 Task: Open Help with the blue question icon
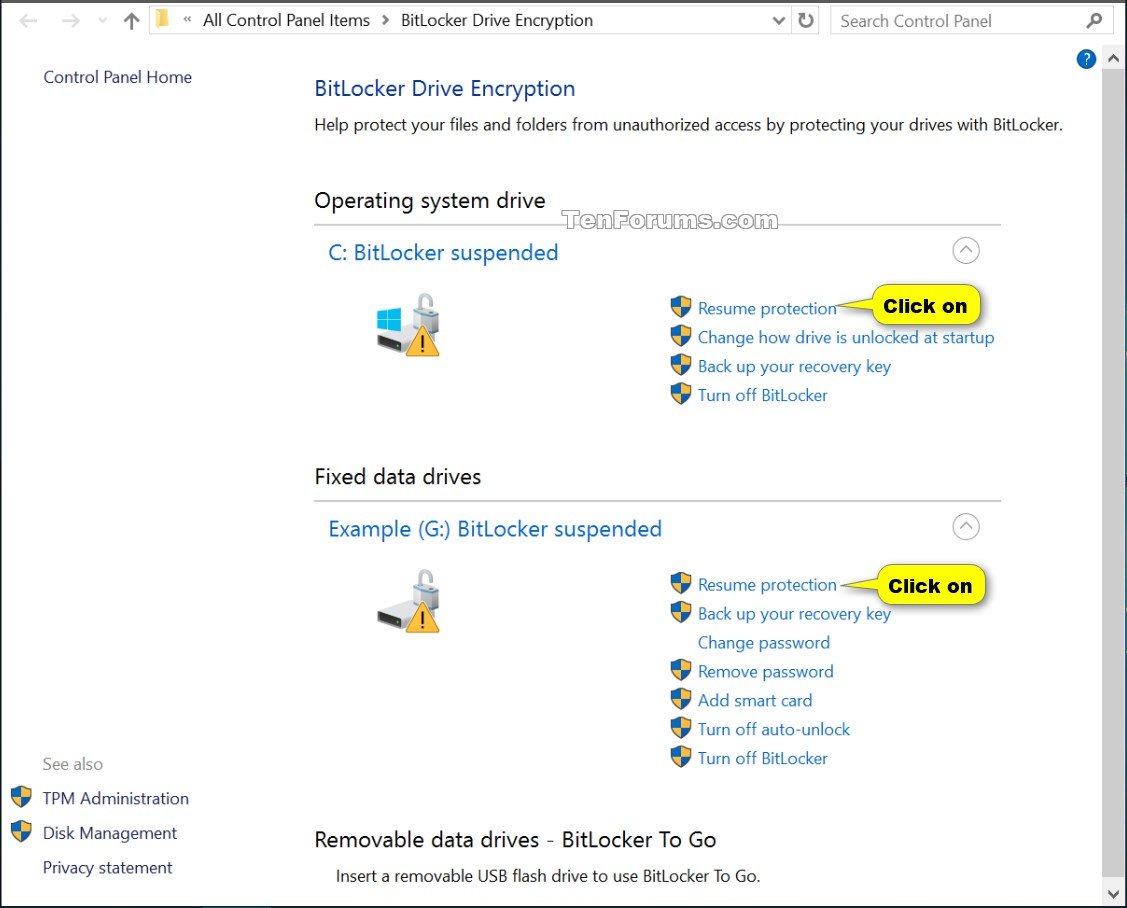coord(1086,59)
